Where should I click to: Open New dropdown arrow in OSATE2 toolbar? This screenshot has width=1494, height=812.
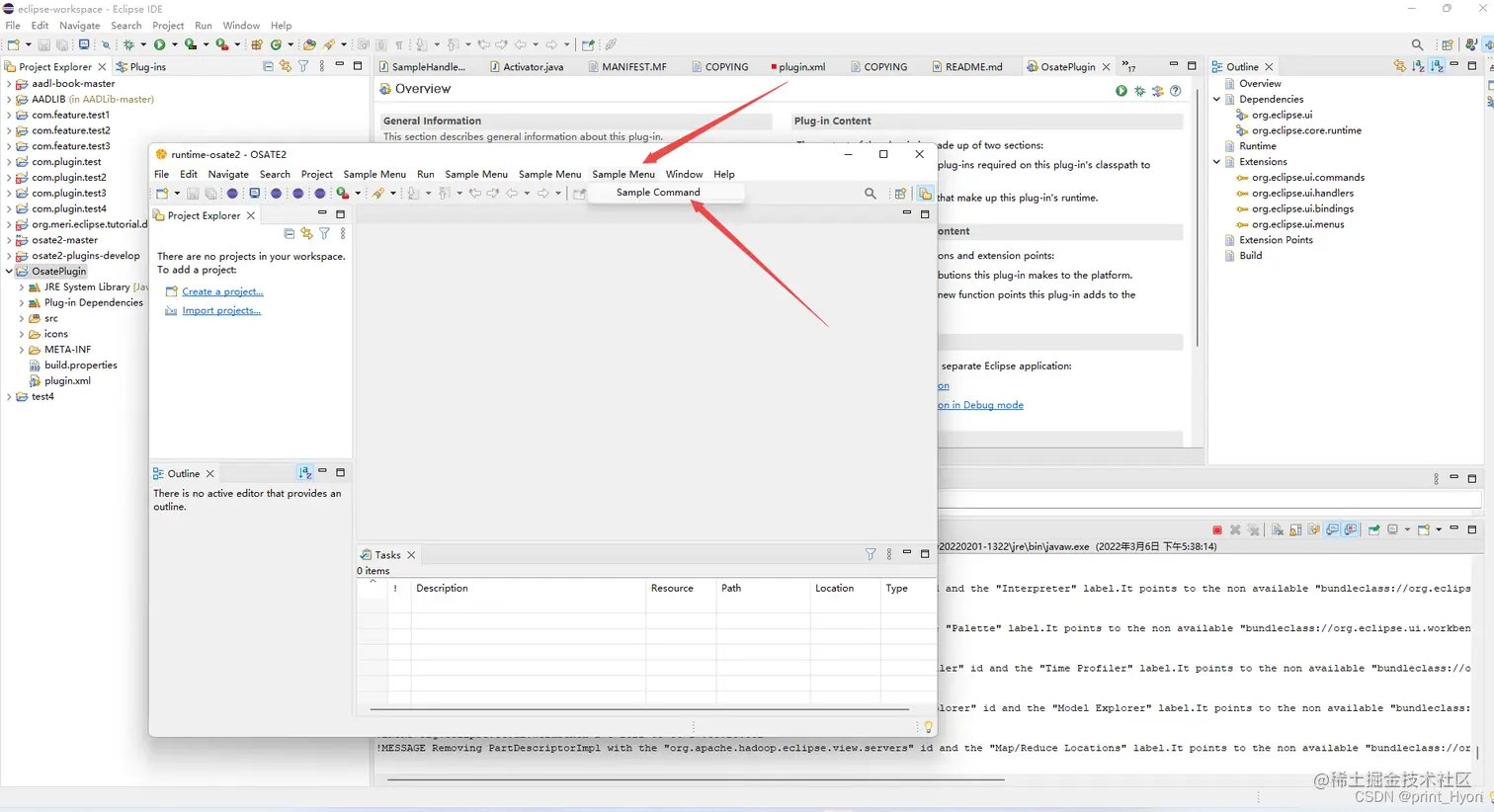pos(177,194)
